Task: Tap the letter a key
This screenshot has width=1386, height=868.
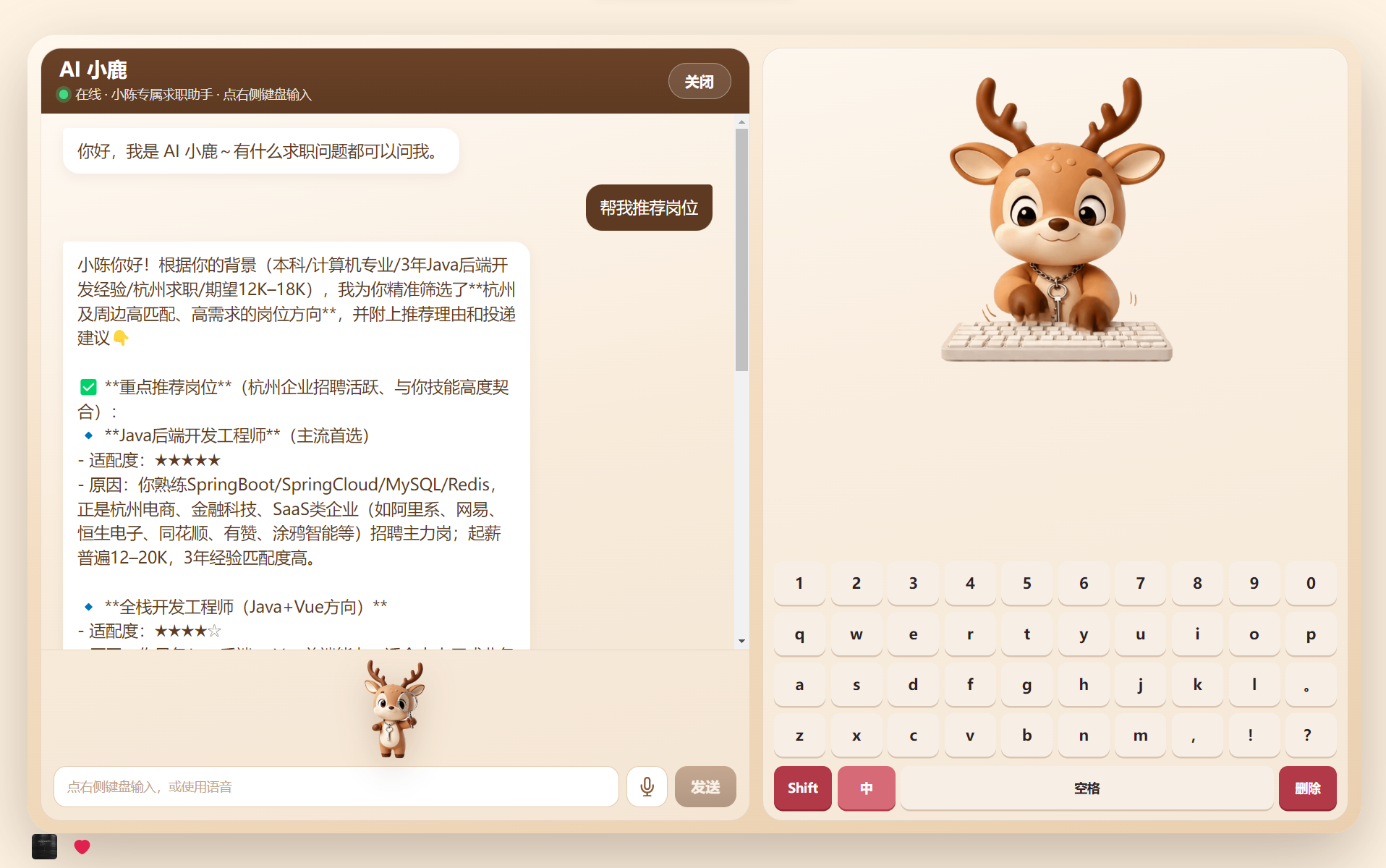Action: click(799, 684)
